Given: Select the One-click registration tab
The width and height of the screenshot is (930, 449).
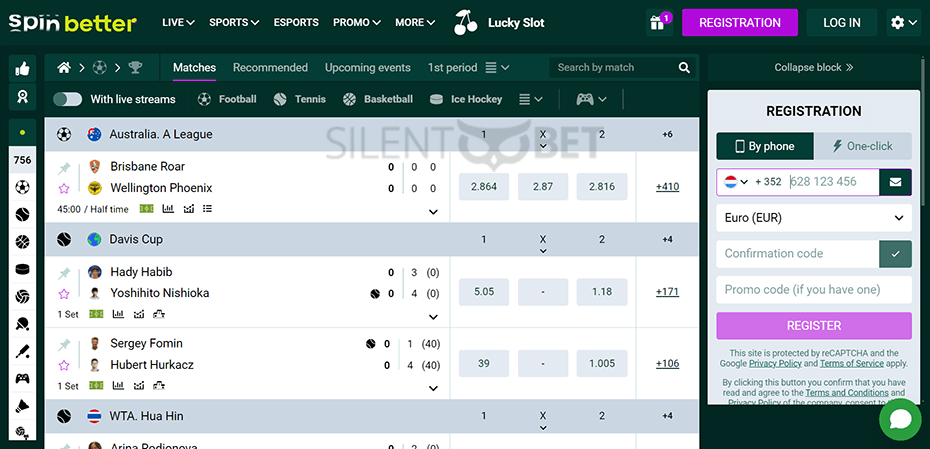Looking at the screenshot, I should [x=863, y=147].
